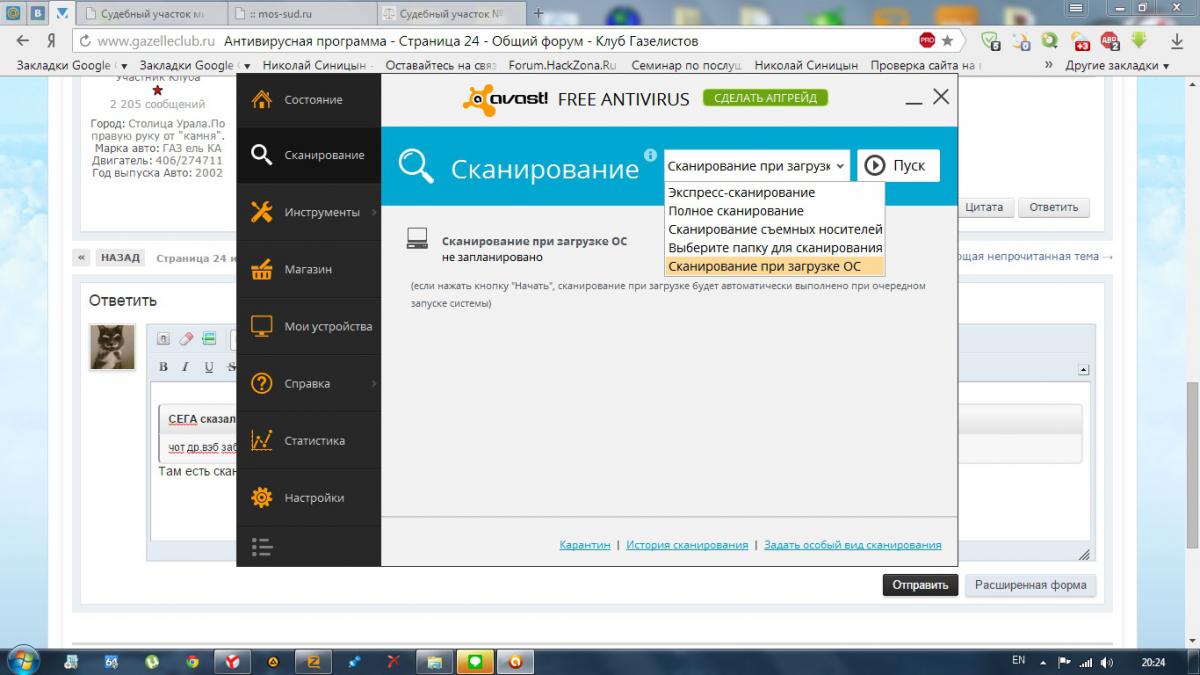The width and height of the screenshot is (1200, 675).
Task: Click the Yandex Я button in browser toolbar
Action: pos(51,41)
